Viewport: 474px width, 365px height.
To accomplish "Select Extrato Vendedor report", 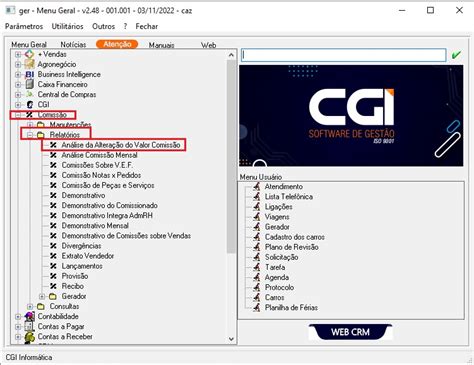I will pos(88,256).
